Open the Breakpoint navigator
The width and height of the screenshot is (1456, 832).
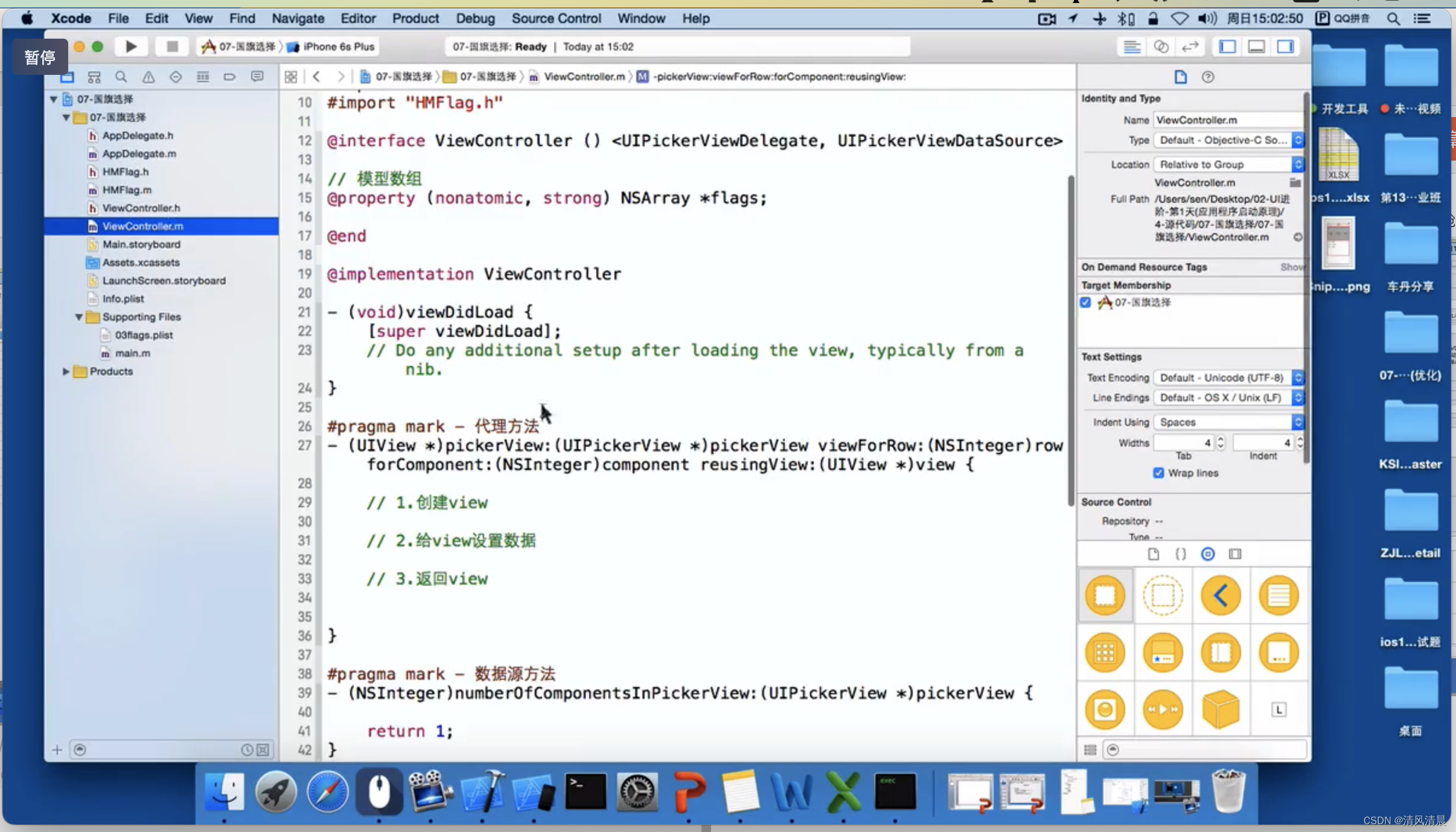(229, 77)
